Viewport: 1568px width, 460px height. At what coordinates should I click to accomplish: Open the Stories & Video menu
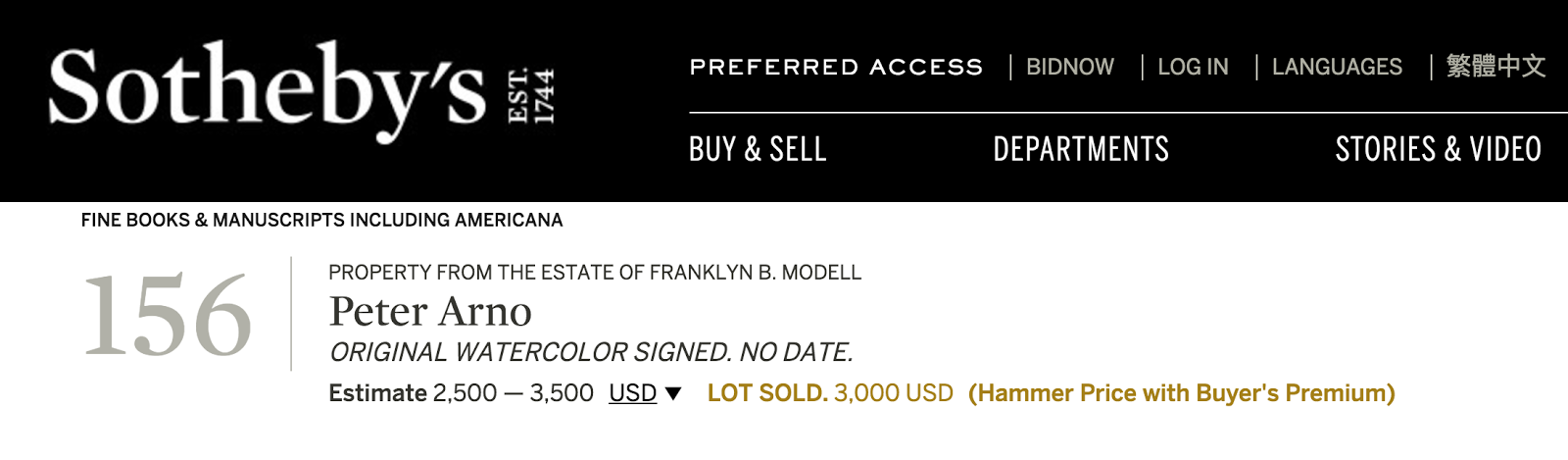(x=1438, y=149)
